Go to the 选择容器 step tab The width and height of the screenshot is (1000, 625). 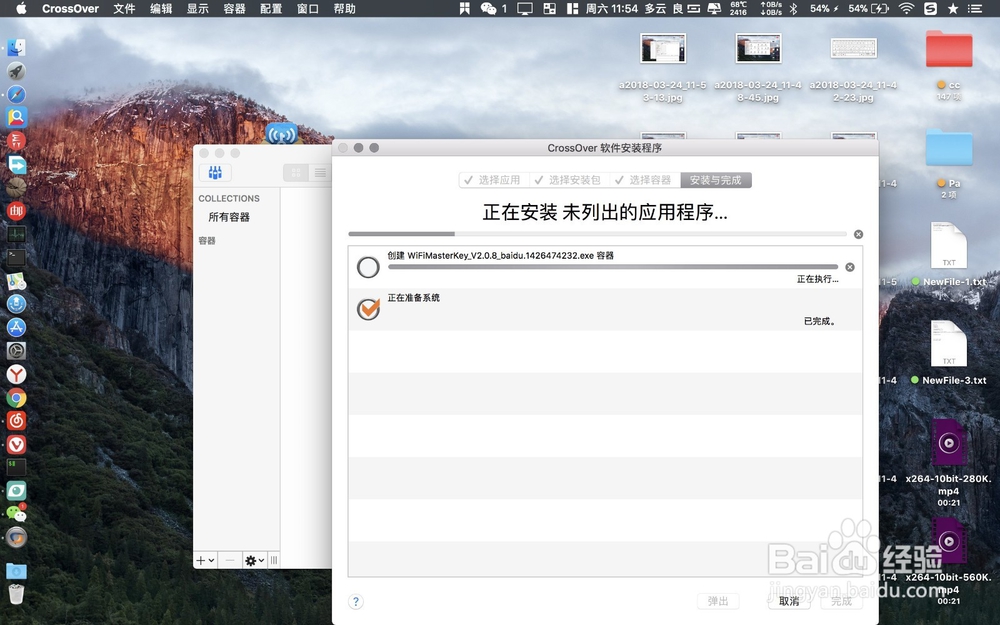pos(644,180)
